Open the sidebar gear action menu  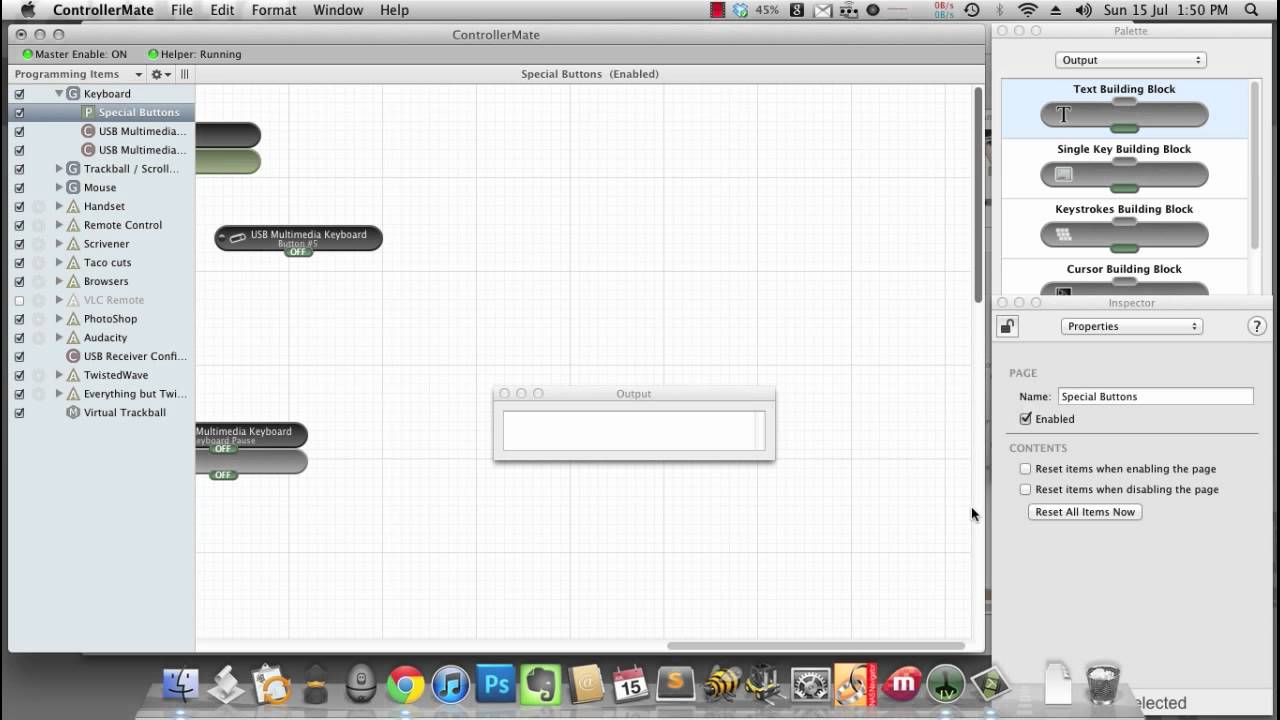[160, 74]
